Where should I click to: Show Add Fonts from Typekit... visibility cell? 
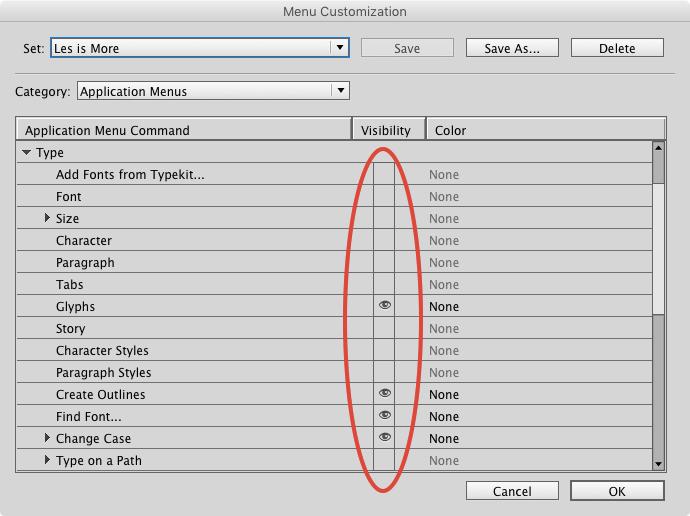384,174
